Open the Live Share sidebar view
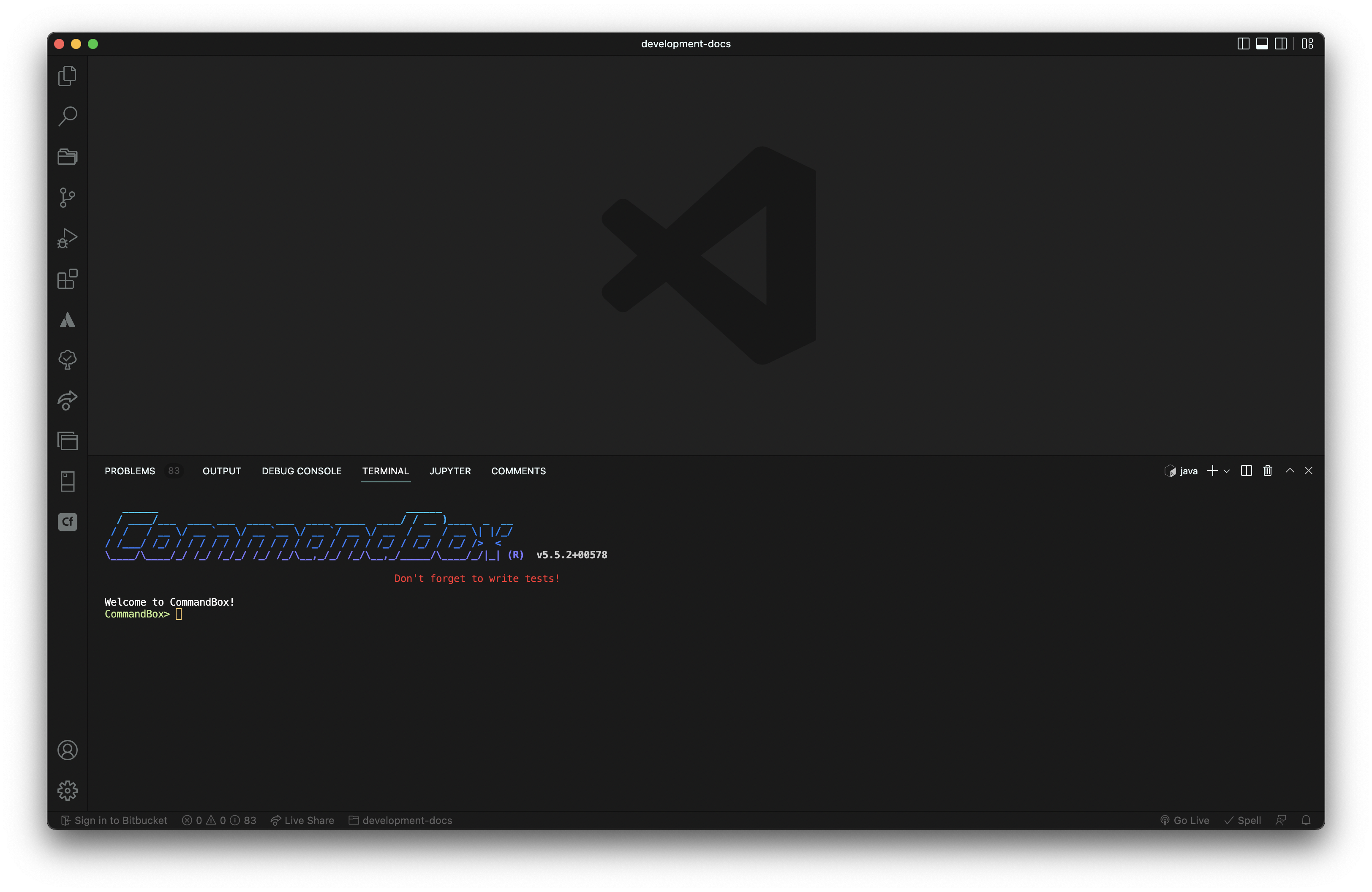1372x892 pixels. point(68,400)
